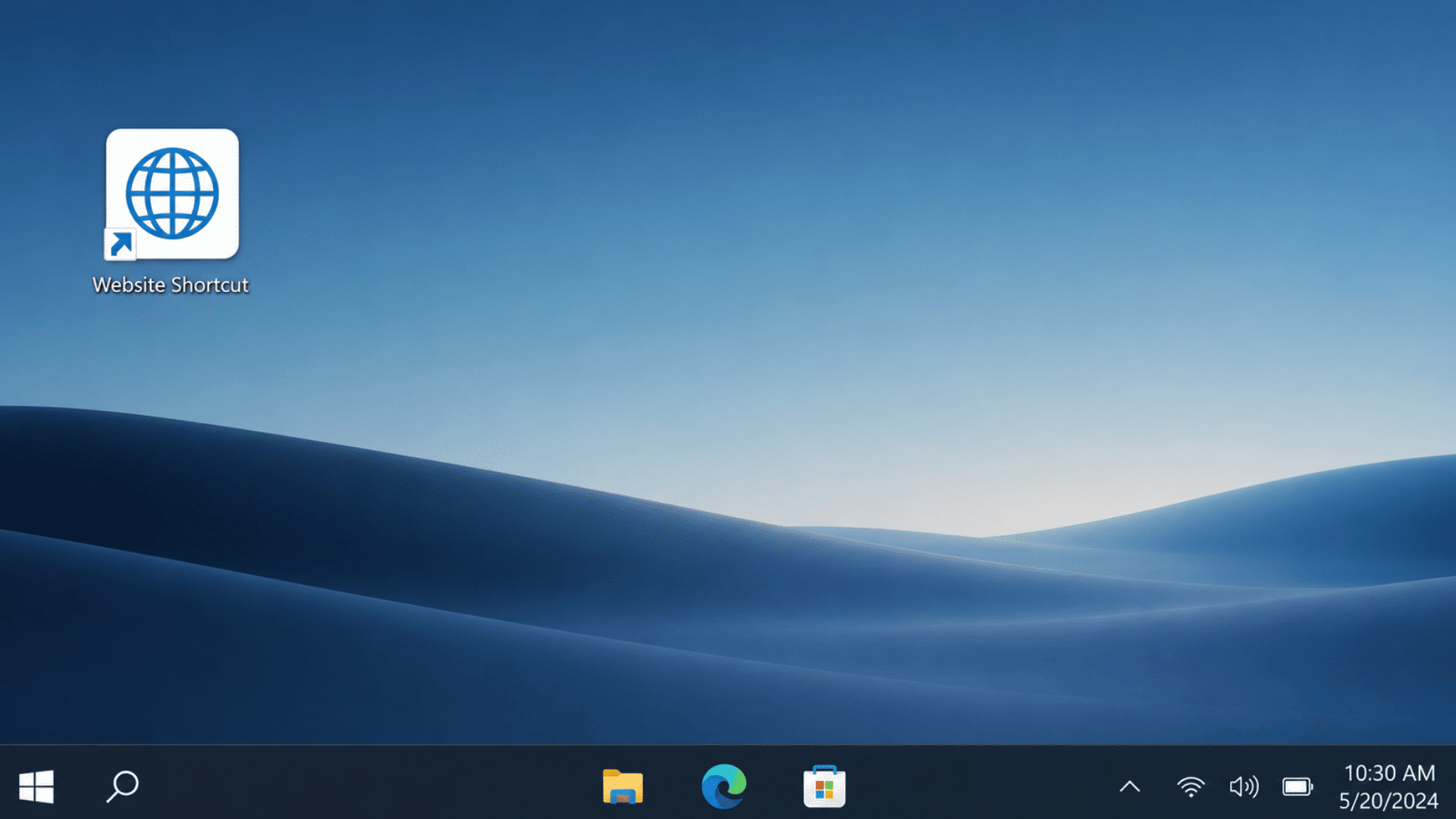Select the Website Shortcut globe icon
Screen dimensions: 1456x819
coord(172,194)
